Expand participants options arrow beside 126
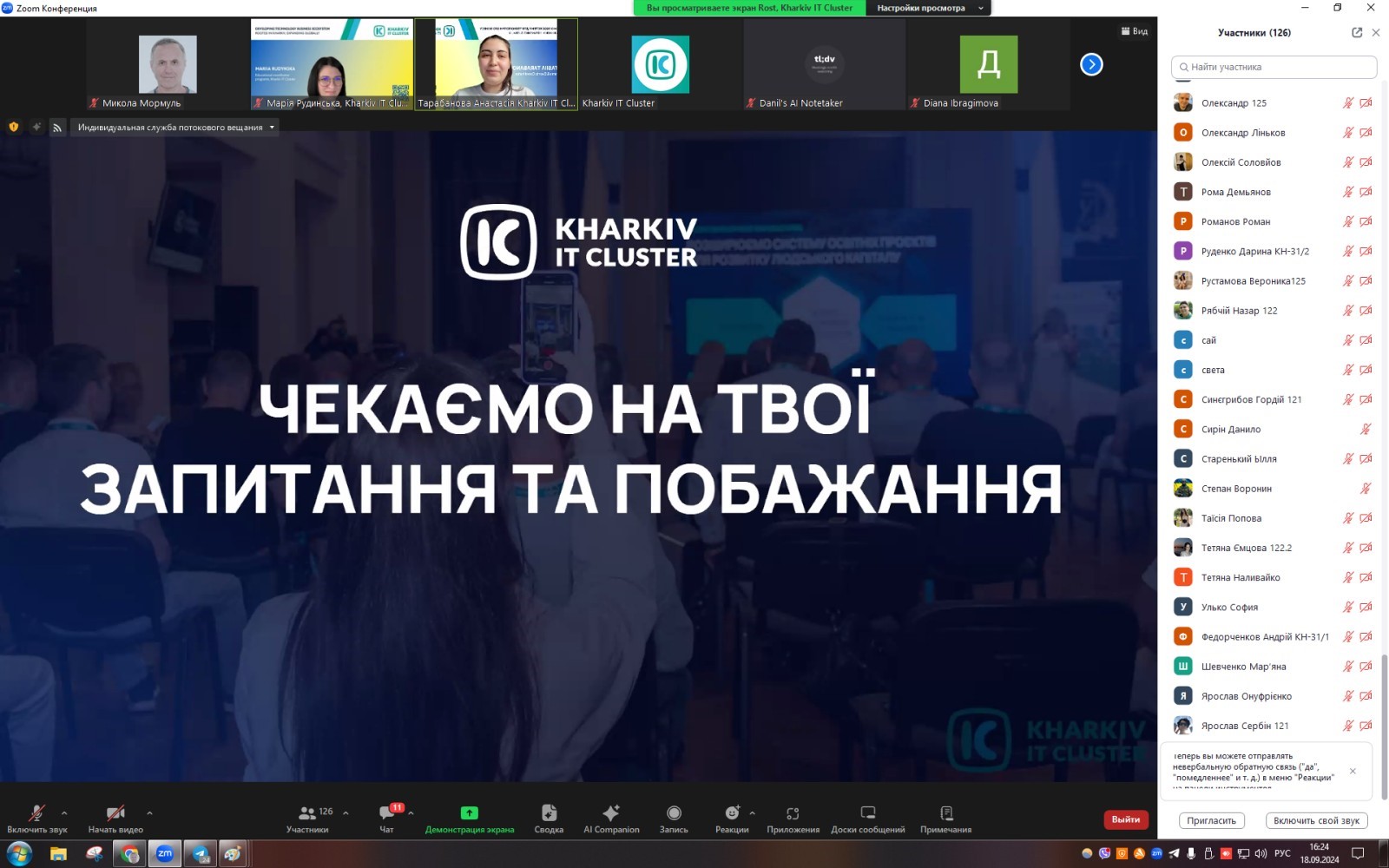Image resolution: width=1389 pixels, height=868 pixels. tap(346, 813)
